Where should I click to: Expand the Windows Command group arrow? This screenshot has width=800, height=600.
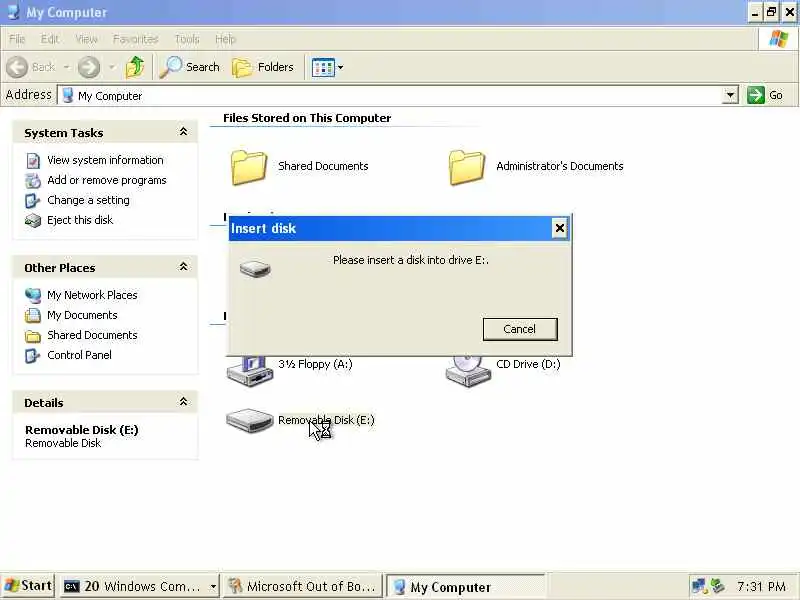(213, 587)
